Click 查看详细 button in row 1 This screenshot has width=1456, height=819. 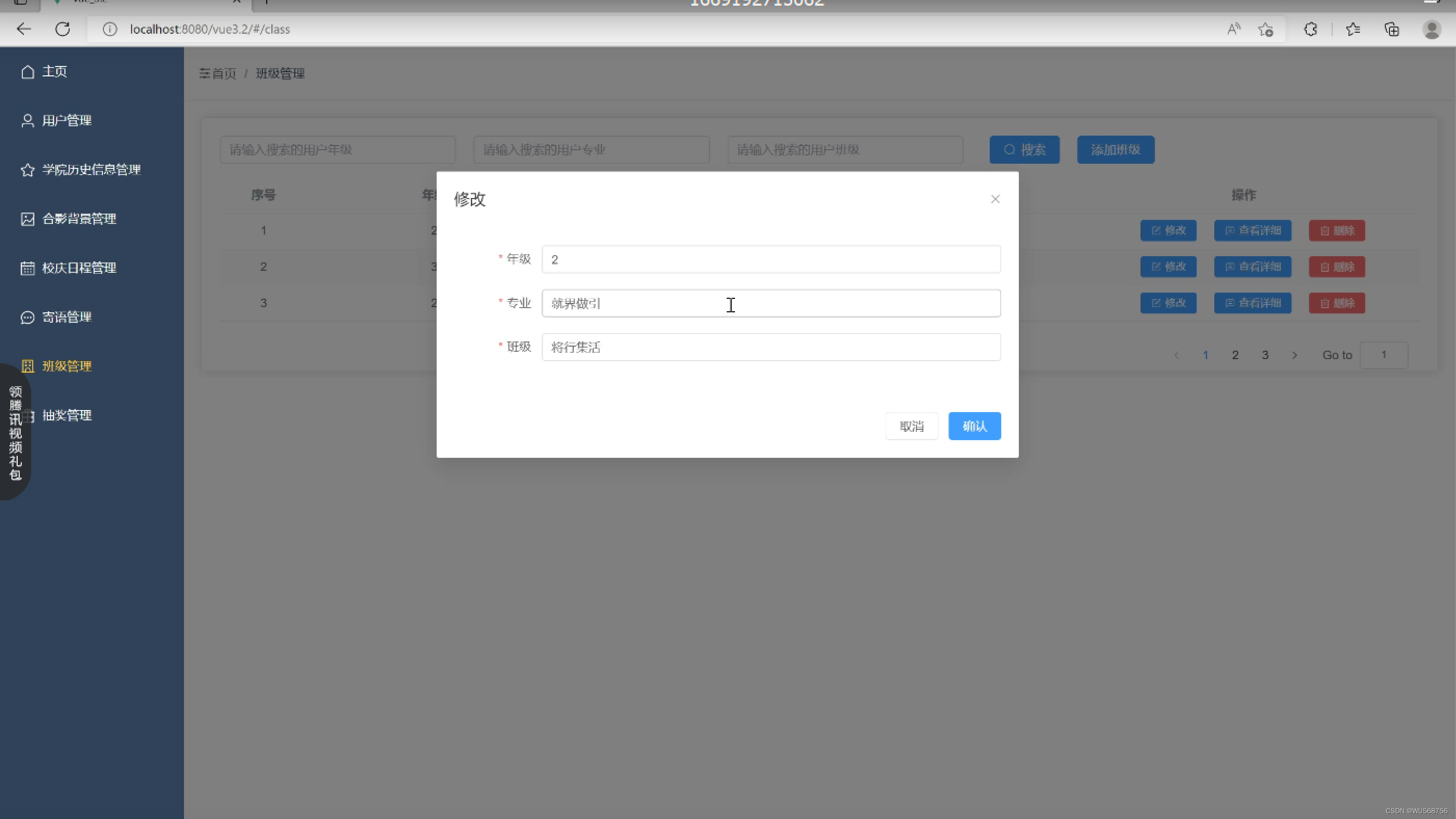[1253, 231]
